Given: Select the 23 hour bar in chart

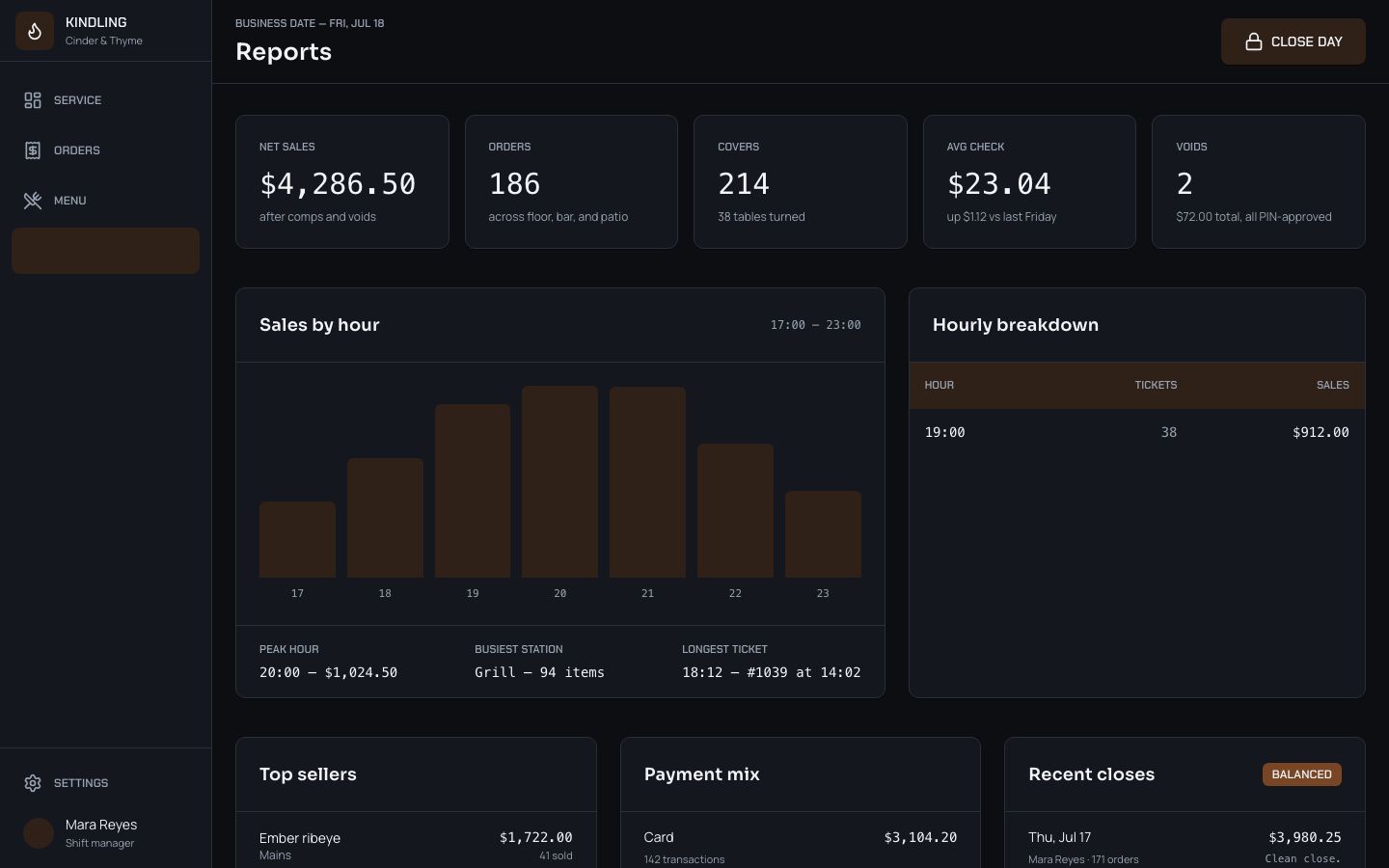Looking at the screenshot, I should tap(823, 534).
